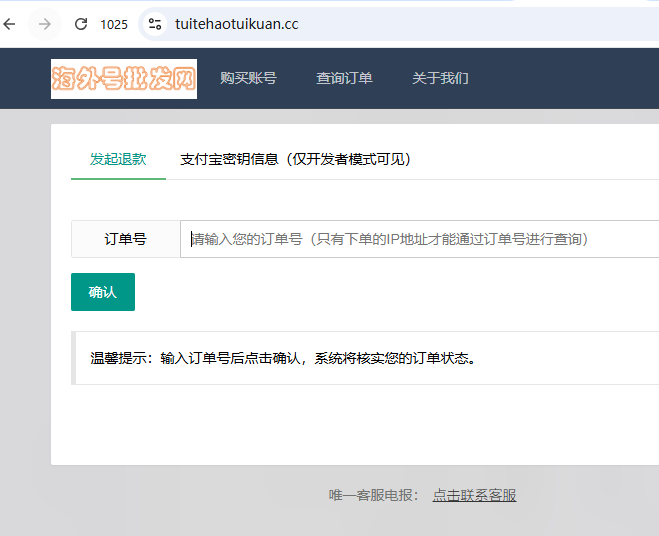Click the browser forward arrow
This screenshot has width=659, height=536.
(x=45, y=24)
